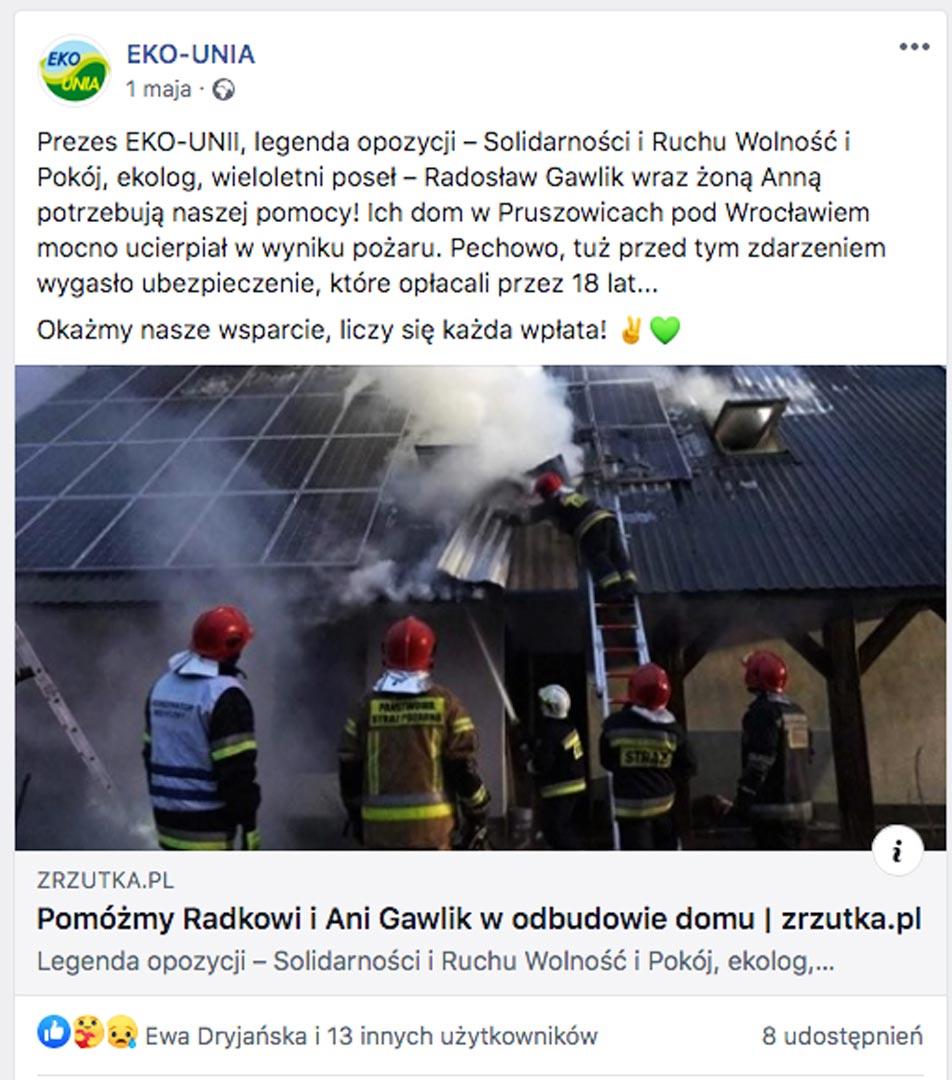The width and height of the screenshot is (952, 1080).
Task: View 'Ewa Dryjańska i 13 innych użytkowników' reactions
Action: point(371,1036)
